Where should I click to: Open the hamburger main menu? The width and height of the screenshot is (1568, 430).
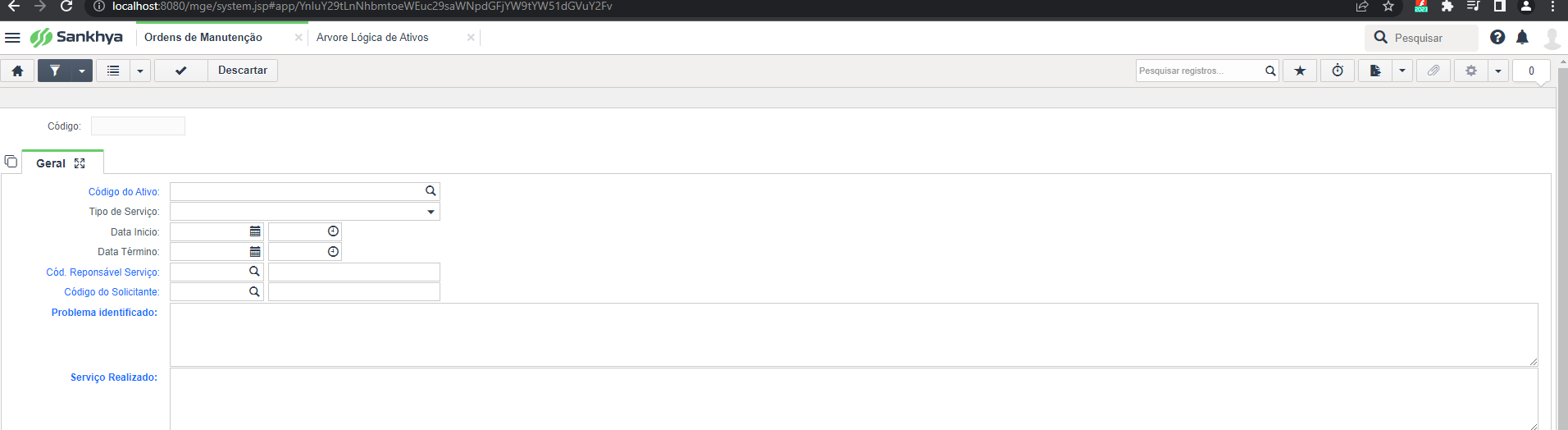12,38
